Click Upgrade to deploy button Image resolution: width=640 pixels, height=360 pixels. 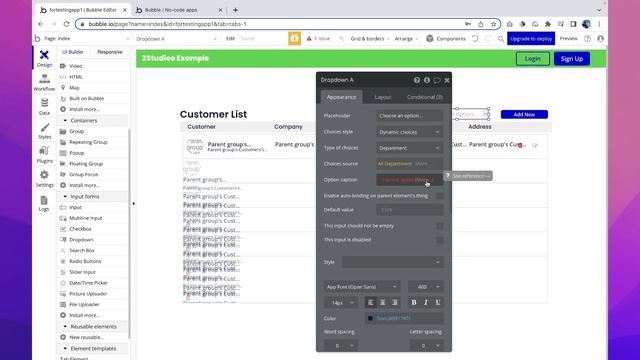pos(531,39)
